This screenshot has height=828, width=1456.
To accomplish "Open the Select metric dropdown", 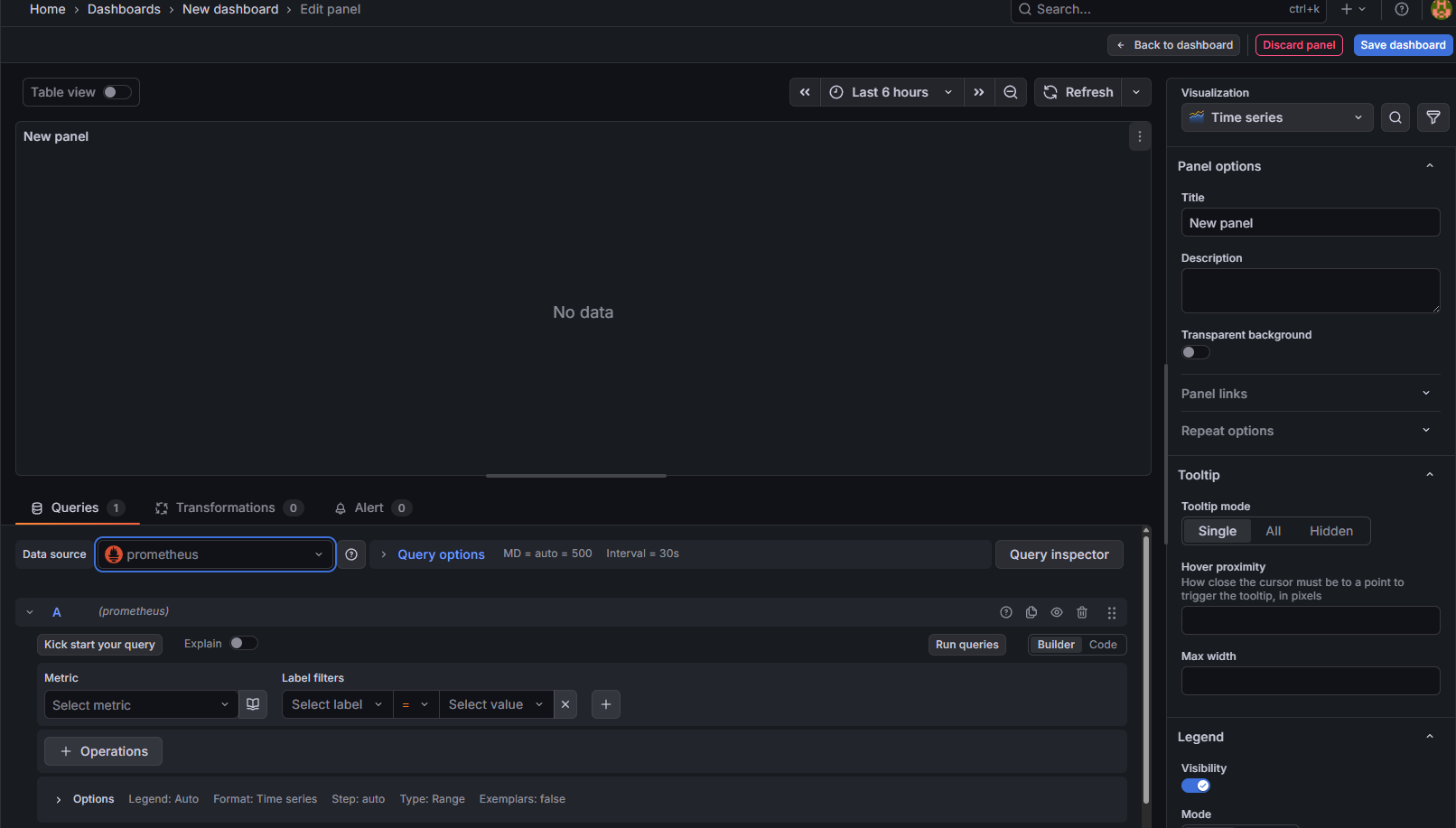I will tap(141, 704).
